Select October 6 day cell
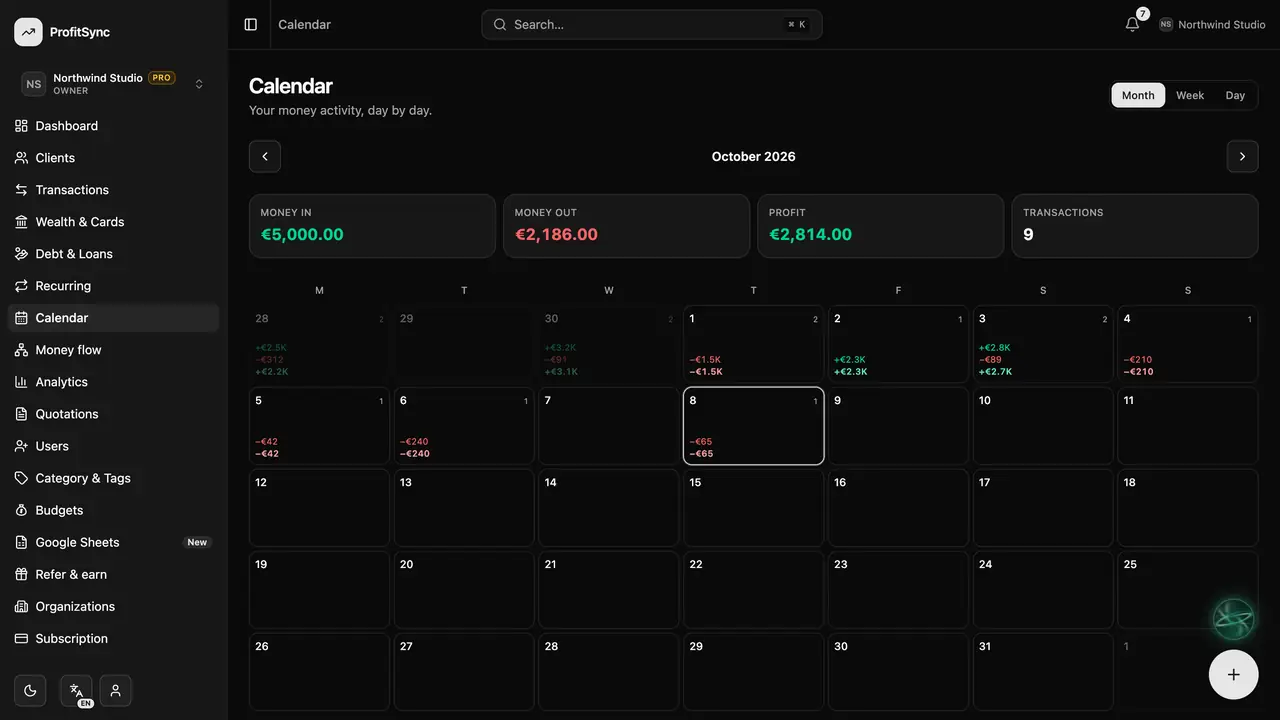Image resolution: width=1280 pixels, height=720 pixels. [x=464, y=426]
